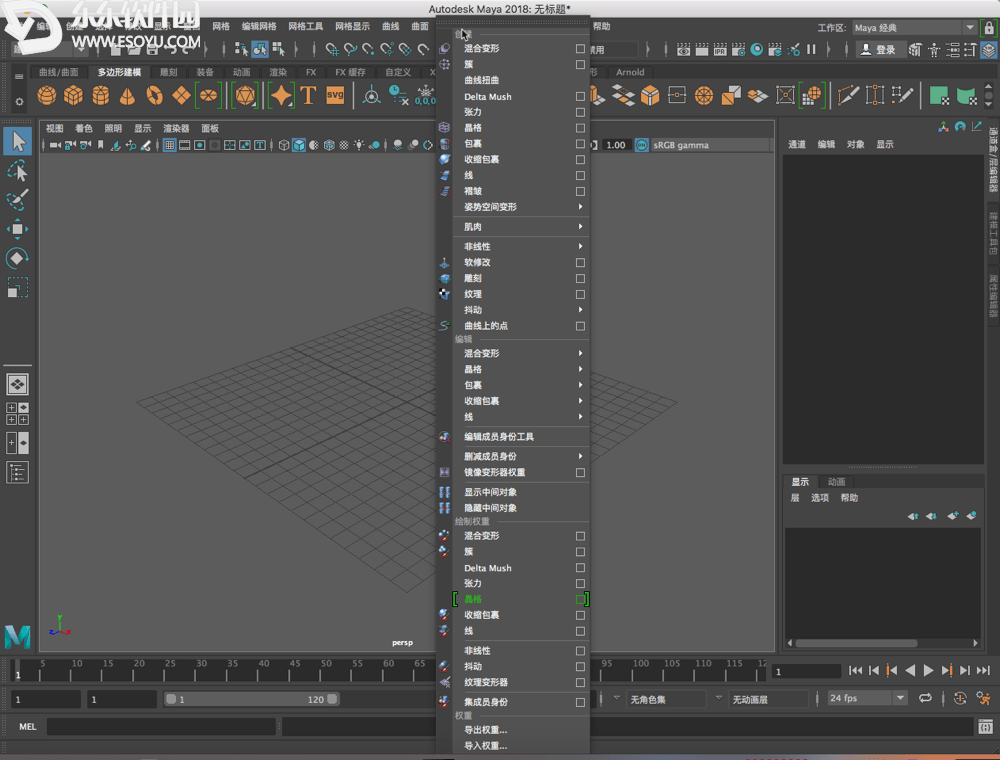1000x760 pixels.
Task: Click the range slider bar ending at 120
Action: tap(252, 699)
